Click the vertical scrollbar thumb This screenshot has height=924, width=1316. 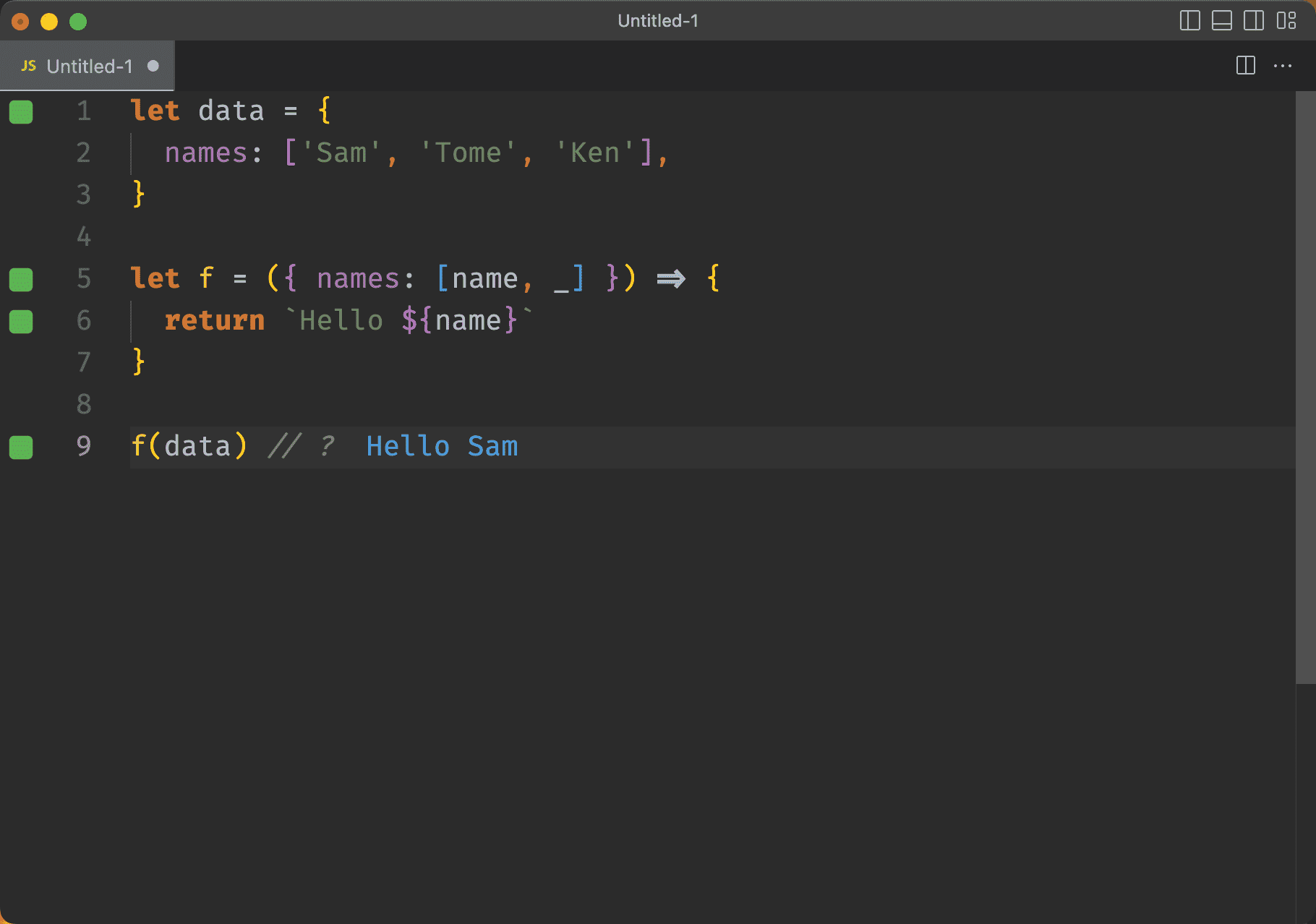pos(1305,388)
